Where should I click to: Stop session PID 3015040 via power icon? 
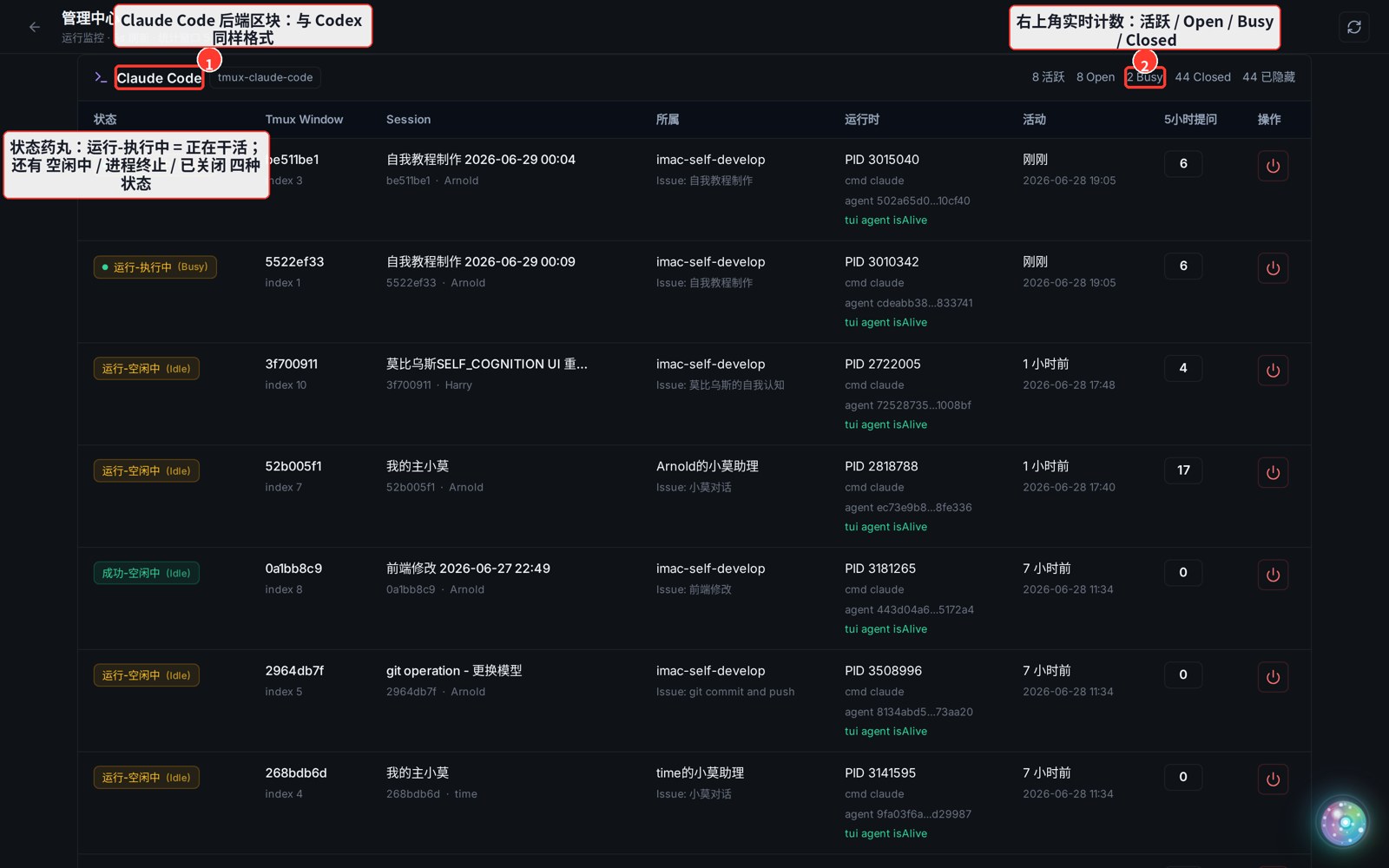point(1273,166)
